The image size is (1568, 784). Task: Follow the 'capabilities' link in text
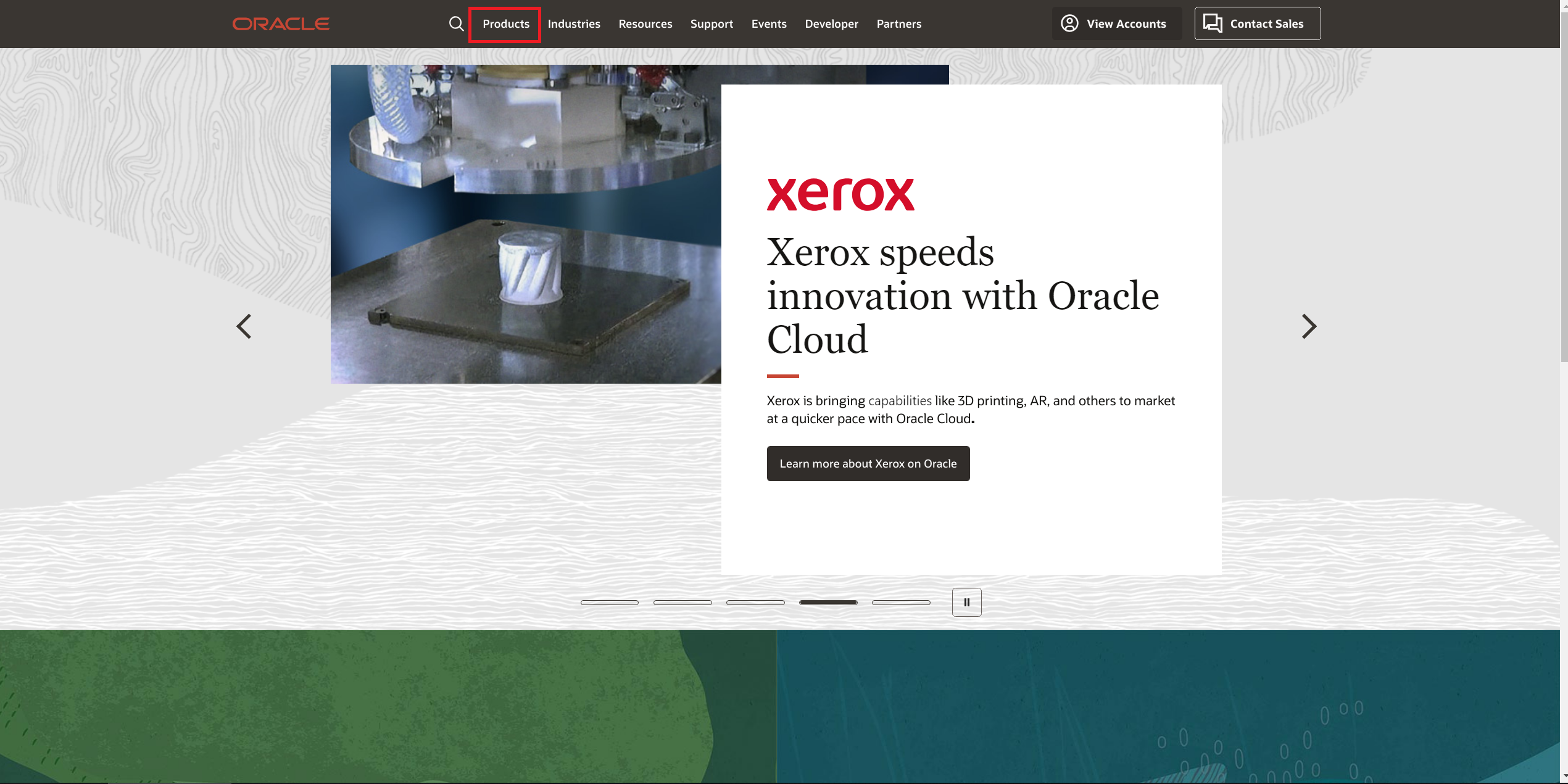[900, 401]
